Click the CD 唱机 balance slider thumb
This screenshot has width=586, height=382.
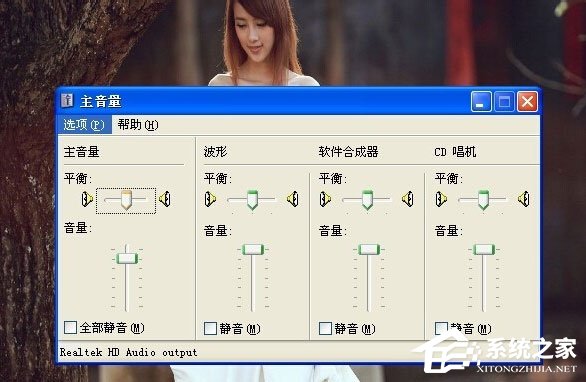(484, 200)
